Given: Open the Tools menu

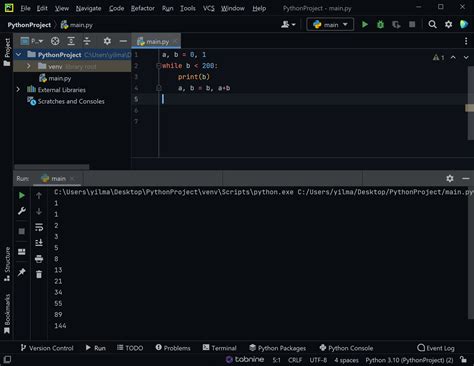Looking at the screenshot, I should (x=188, y=8).
